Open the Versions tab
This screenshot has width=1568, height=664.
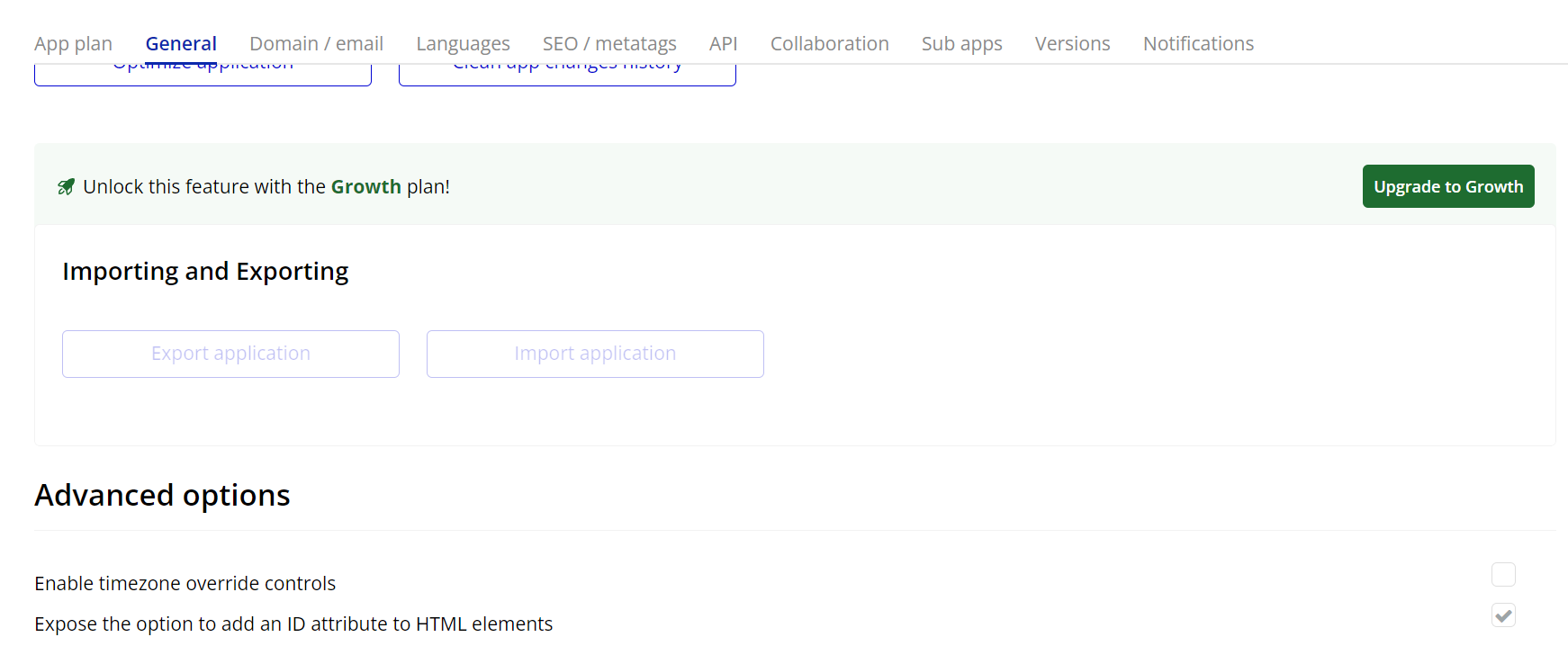click(x=1072, y=44)
